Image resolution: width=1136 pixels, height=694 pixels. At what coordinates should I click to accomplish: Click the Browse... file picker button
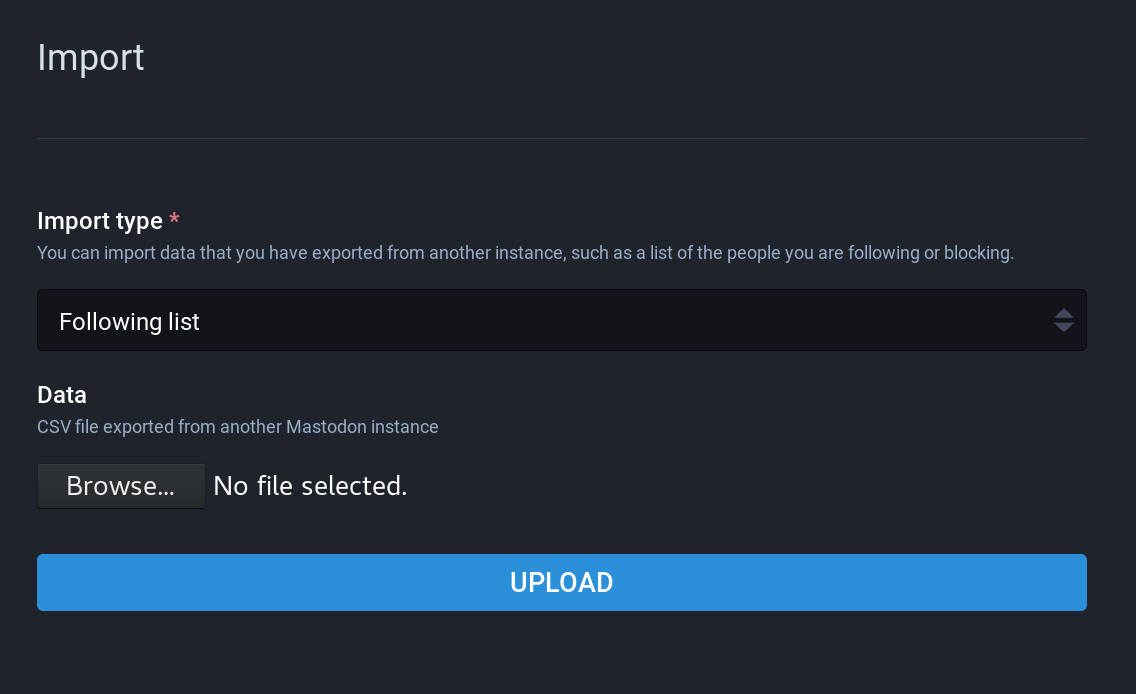[x=120, y=485]
